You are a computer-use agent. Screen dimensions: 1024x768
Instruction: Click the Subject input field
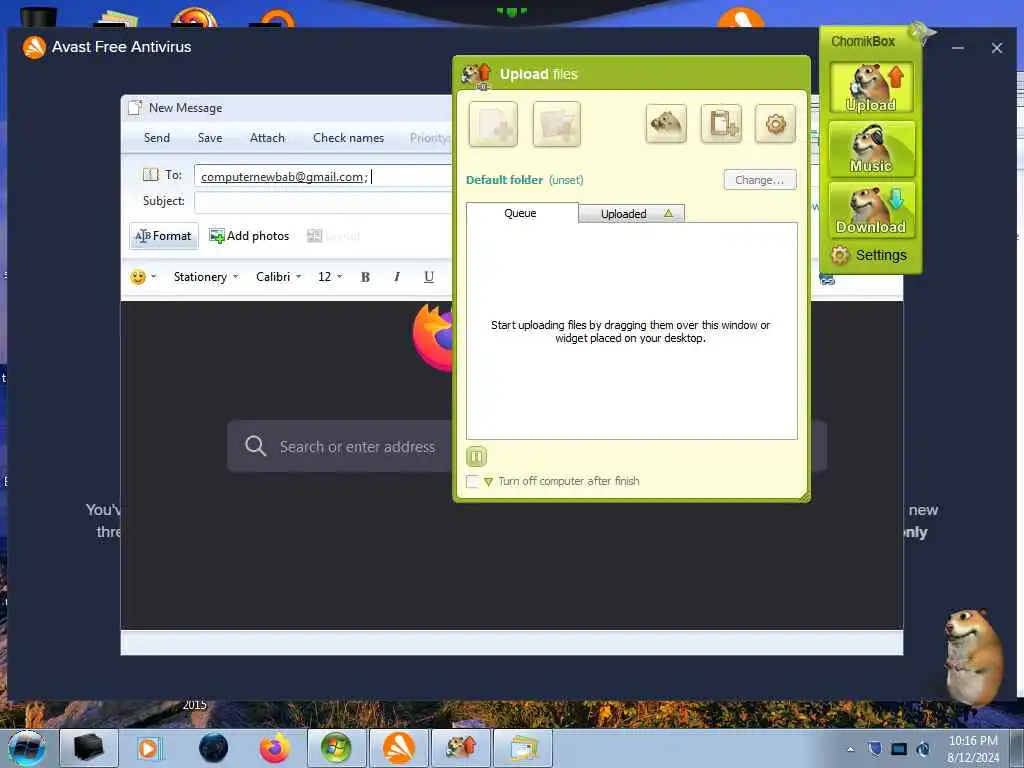point(323,202)
